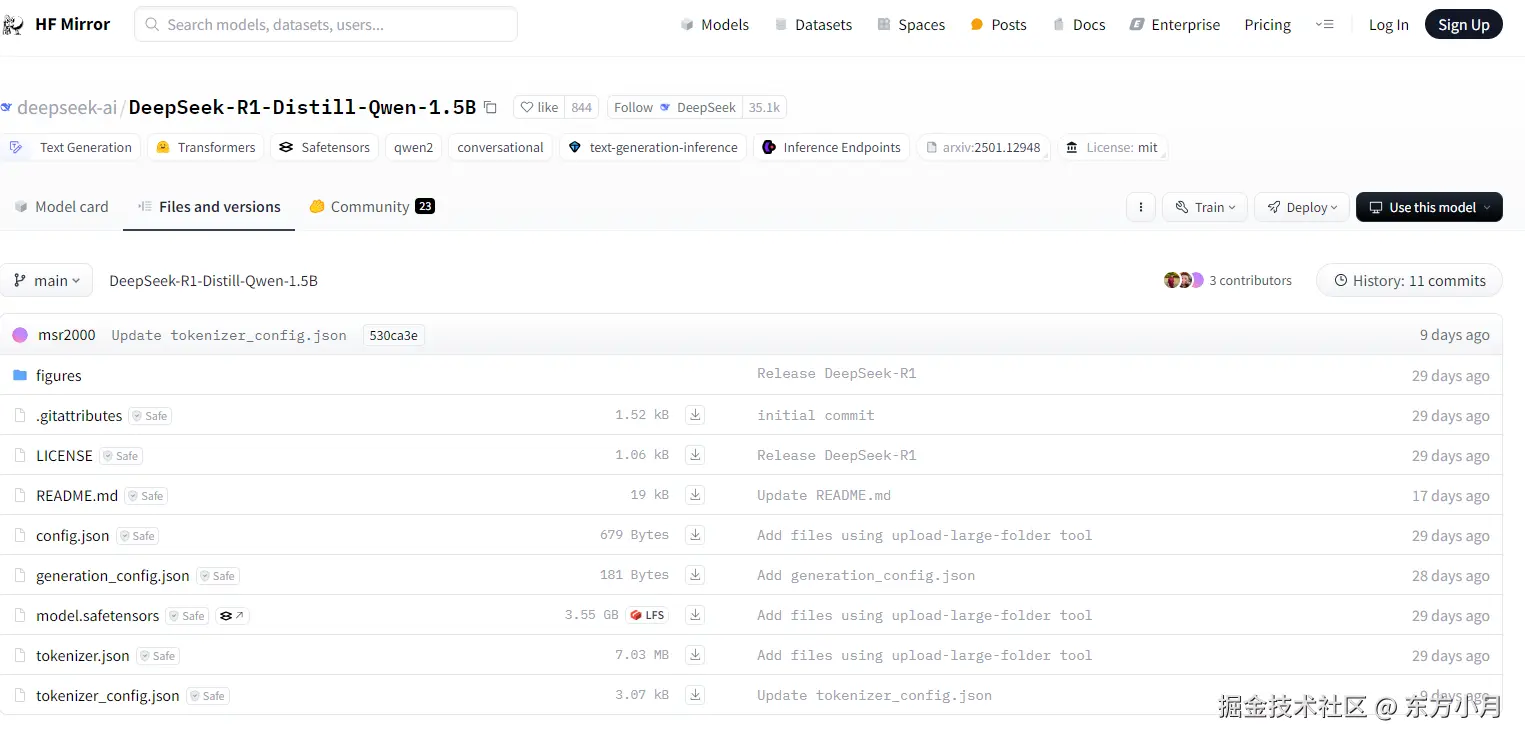Download generation_config.json via download icon

(695, 575)
